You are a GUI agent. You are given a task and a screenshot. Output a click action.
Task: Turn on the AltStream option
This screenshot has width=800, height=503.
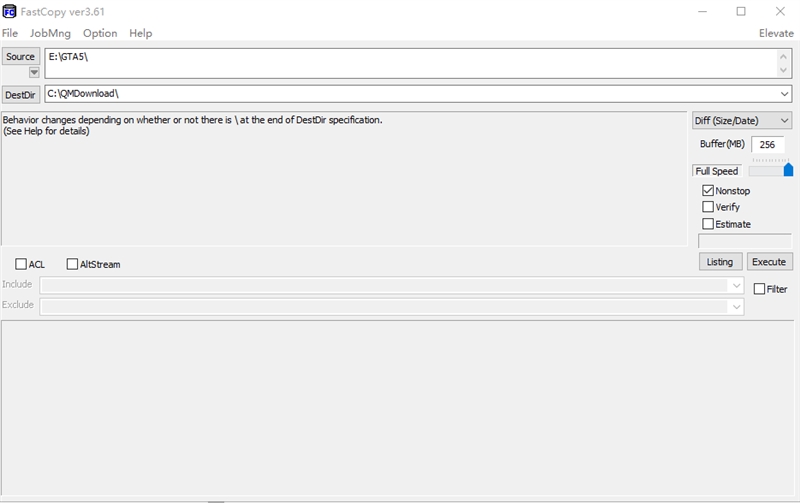[x=72, y=264]
